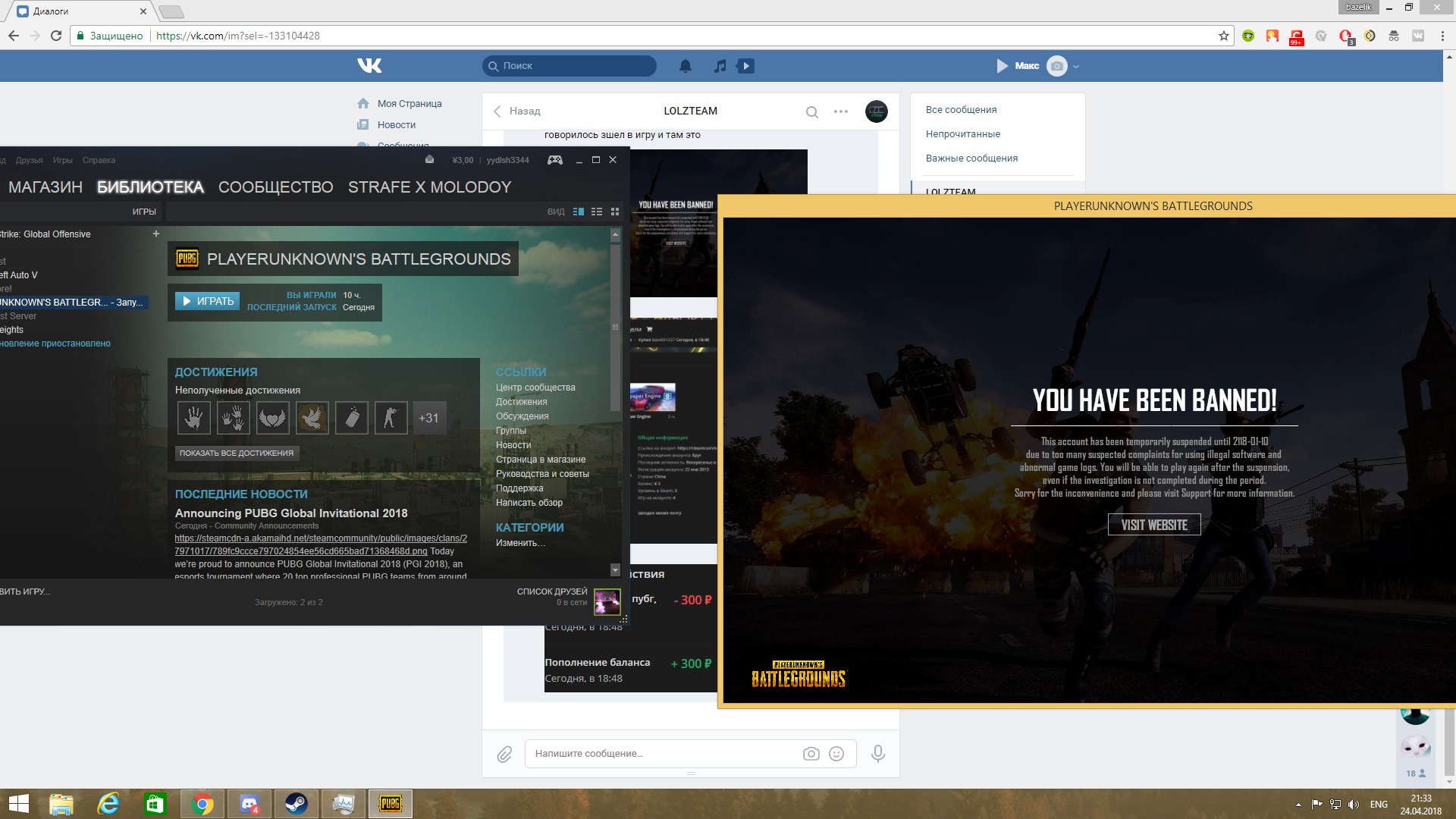Image resolution: width=1456 pixels, height=819 pixels.
Task: Click the VK logo in header
Action: pyautogui.click(x=369, y=66)
